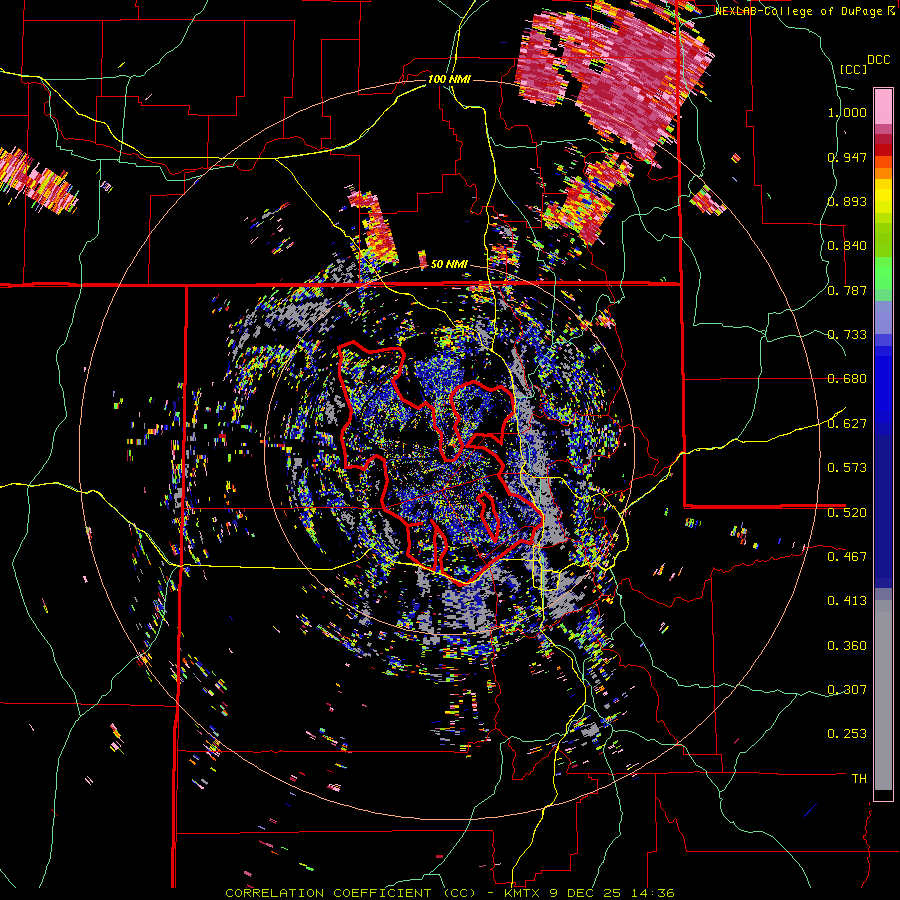The image size is (900, 900).
Task: Click the 0.253 scale value
Action: coord(847,734)
